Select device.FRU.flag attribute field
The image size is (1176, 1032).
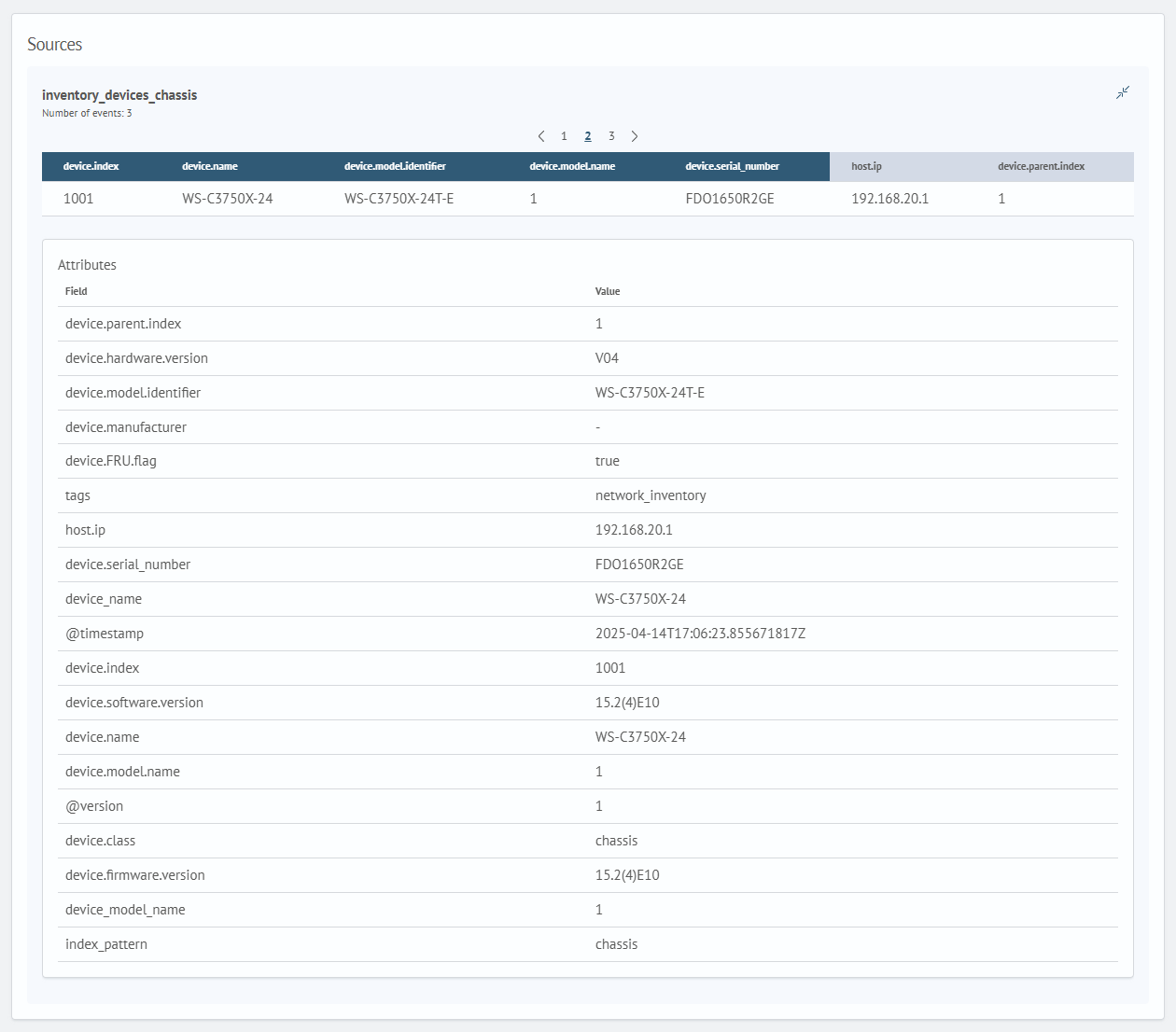pos(111,461)
